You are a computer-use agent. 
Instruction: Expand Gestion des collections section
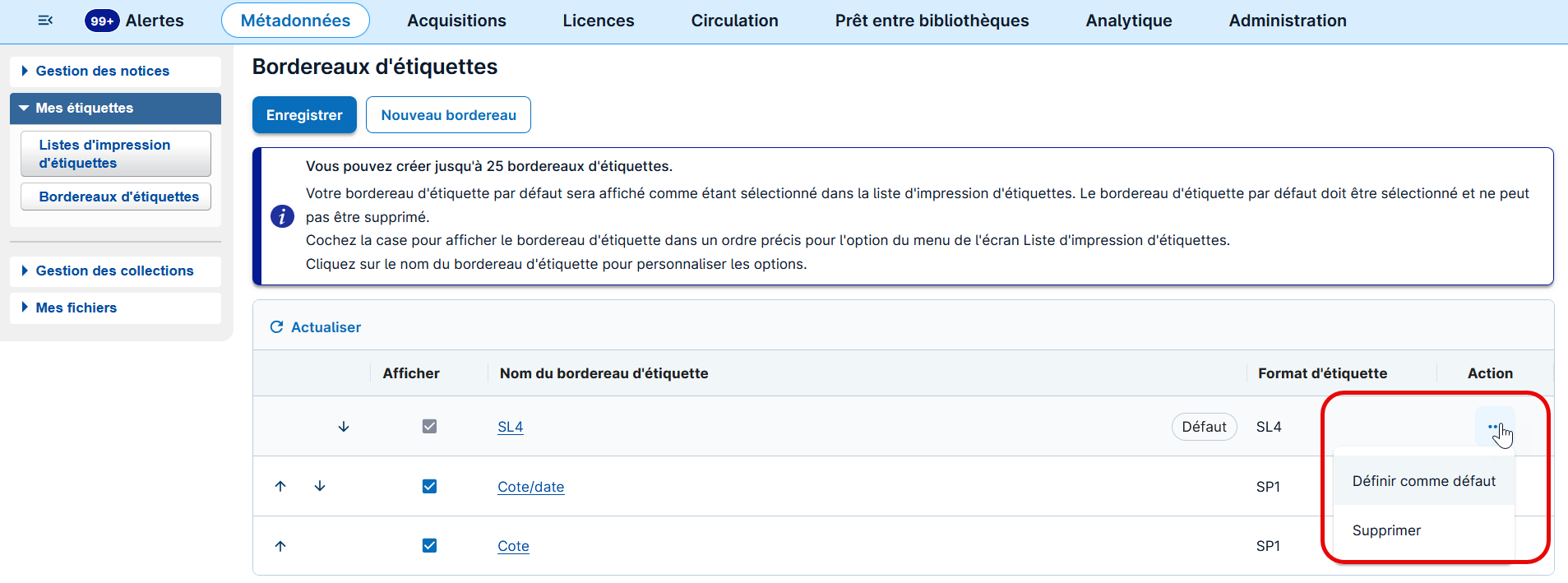pos(114,271)
